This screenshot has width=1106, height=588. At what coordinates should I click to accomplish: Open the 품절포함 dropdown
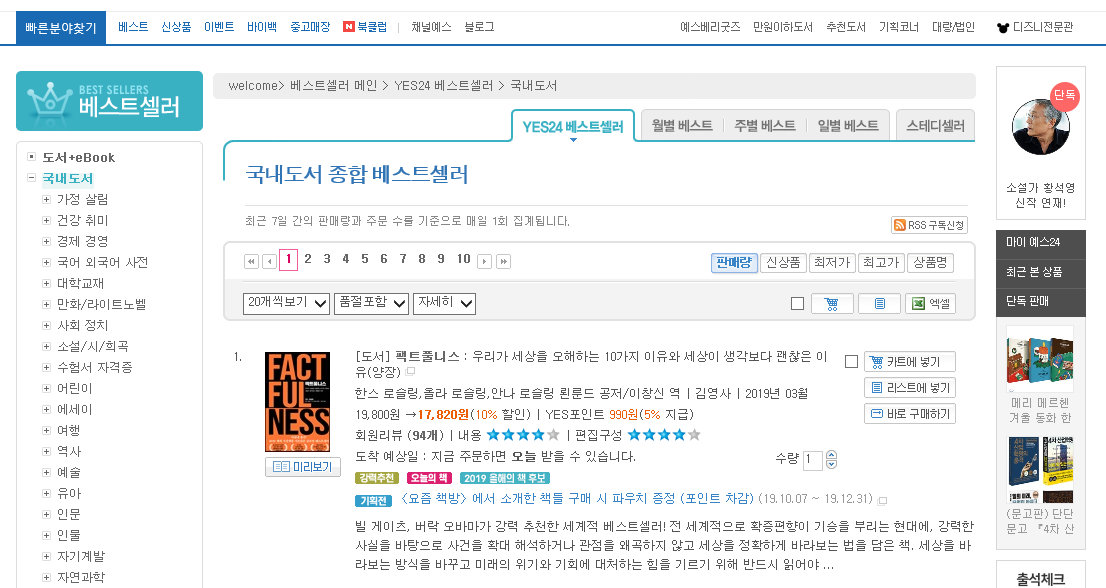pos(372,303)
